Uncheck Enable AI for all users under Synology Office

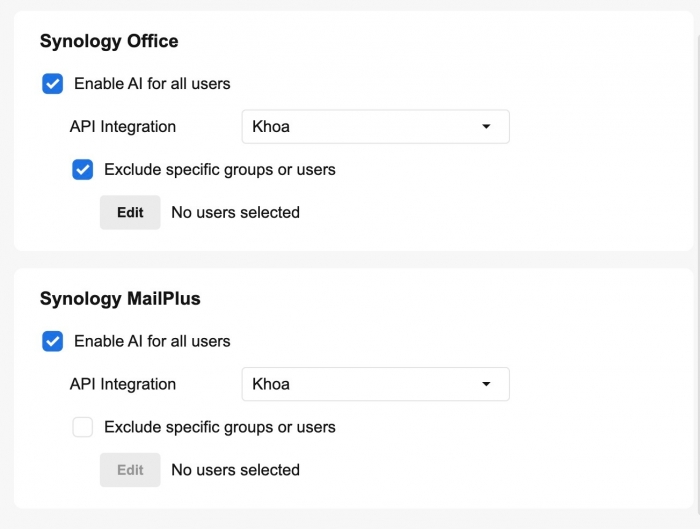52,84
